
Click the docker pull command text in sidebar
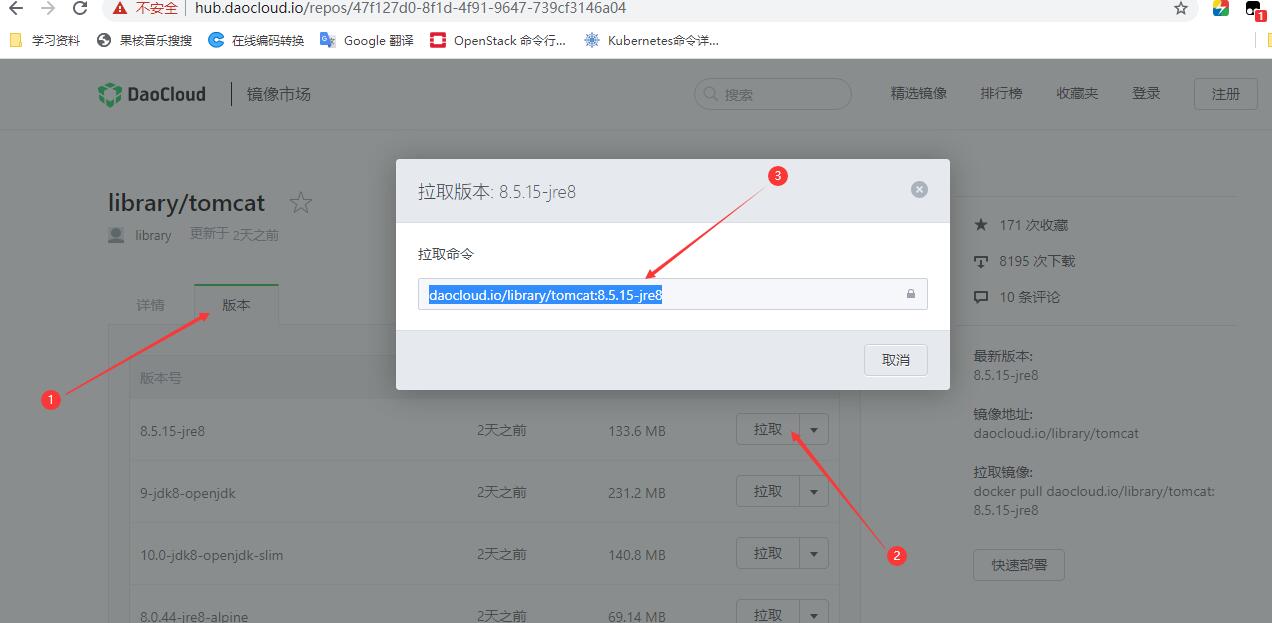(x=1094, y=501)
